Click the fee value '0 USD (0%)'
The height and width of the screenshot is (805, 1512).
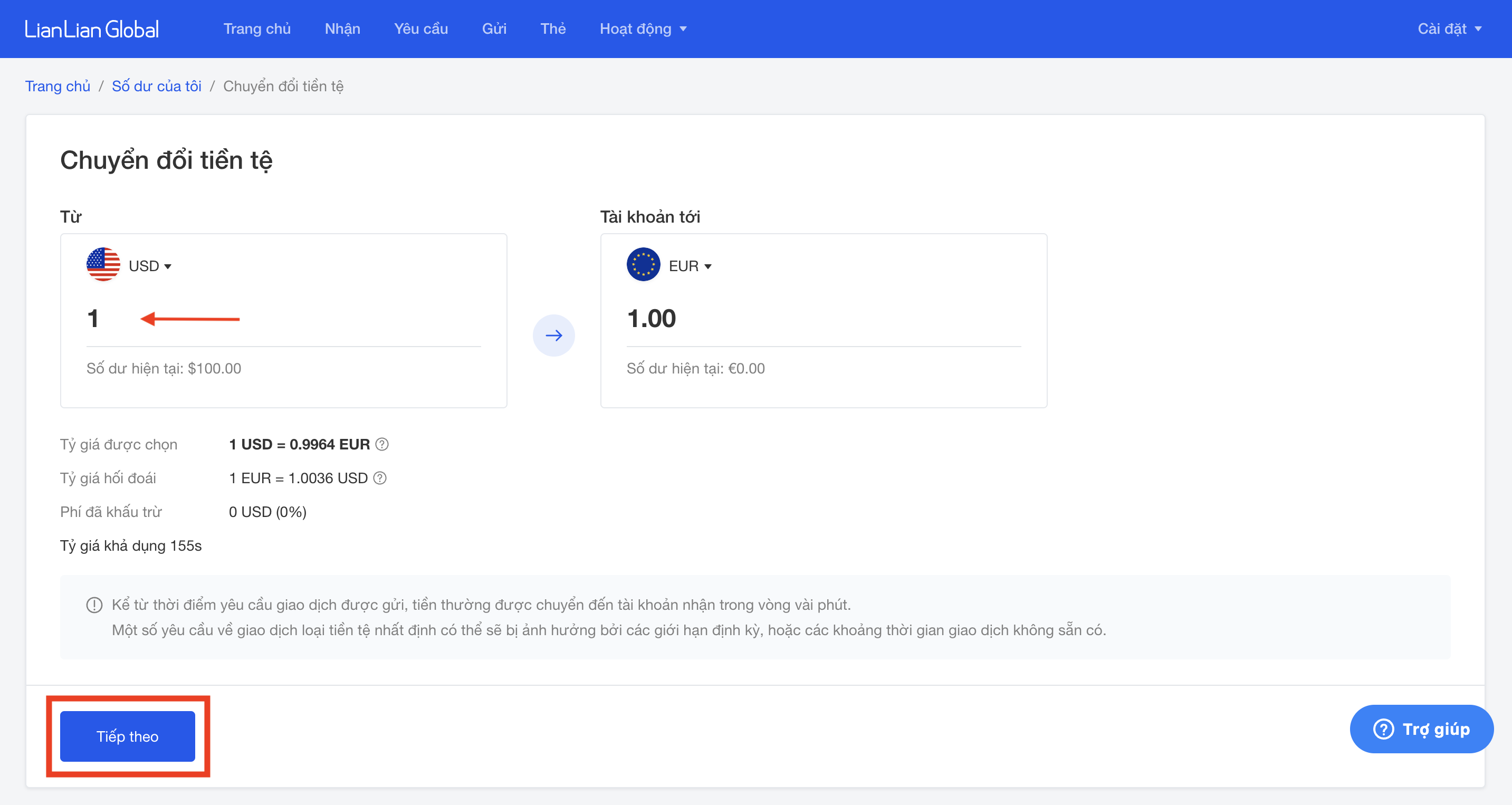pyautogui.click(x=267, y=512)
